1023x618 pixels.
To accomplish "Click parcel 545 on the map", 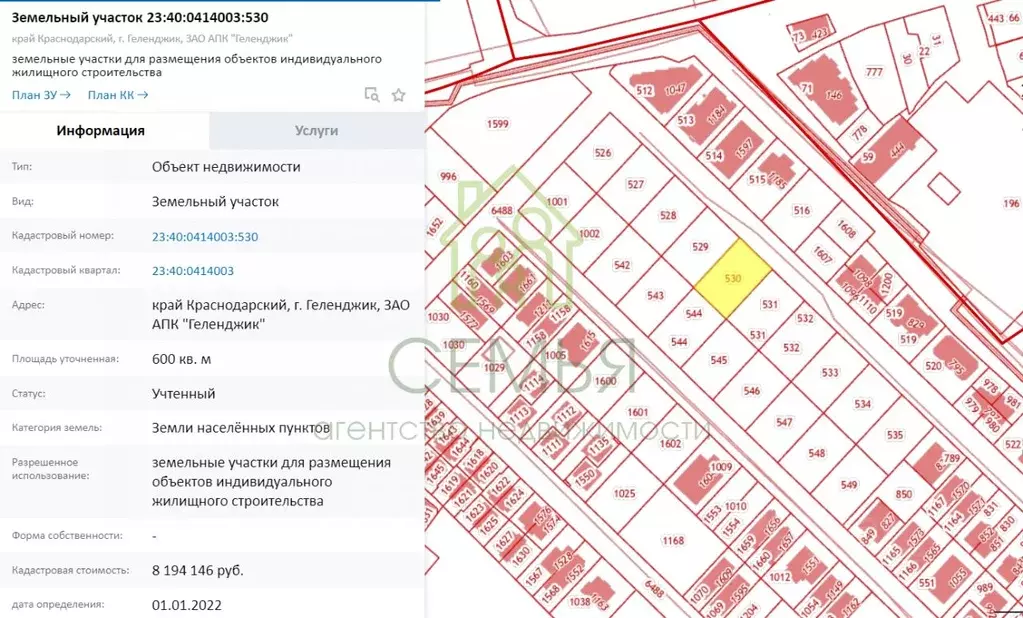I will 718,360.
